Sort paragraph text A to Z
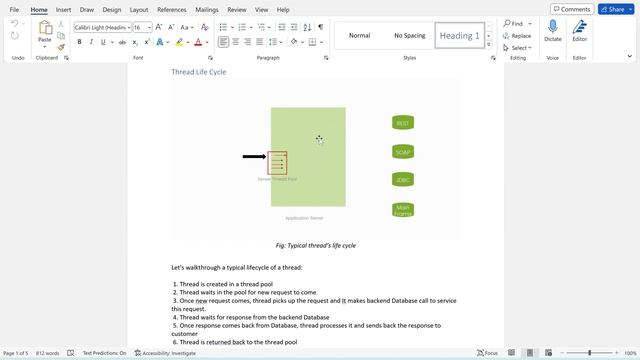640x360 pixels. coord(307,27)
